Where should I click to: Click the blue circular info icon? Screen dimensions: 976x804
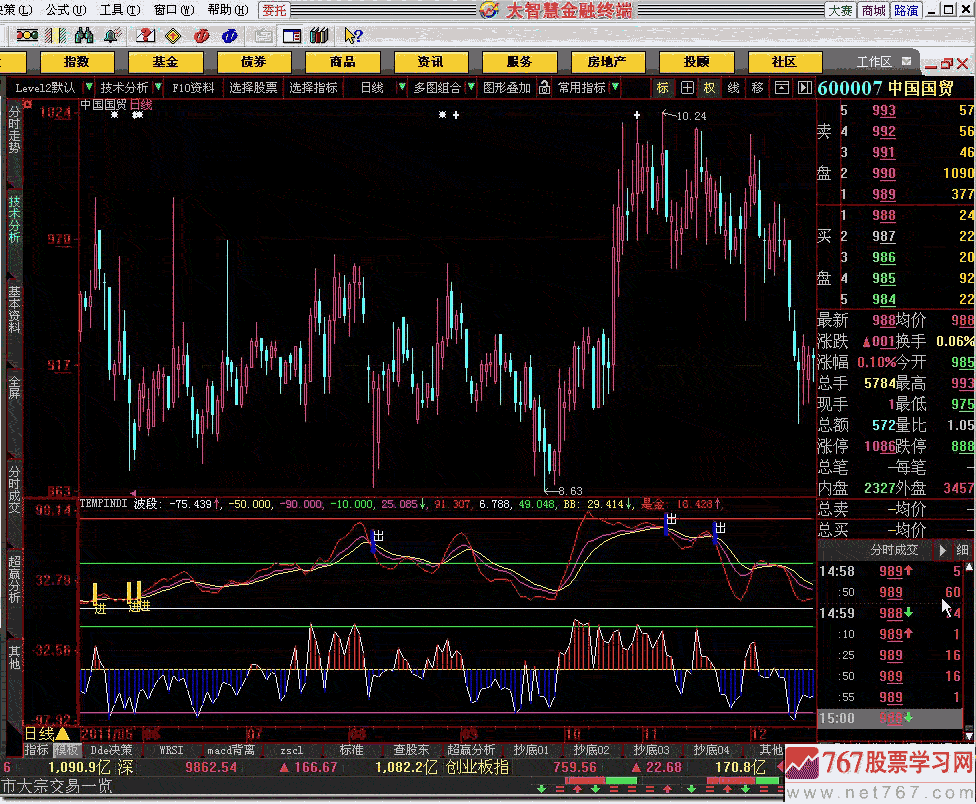pyautogui.click(x=230, y=35)
